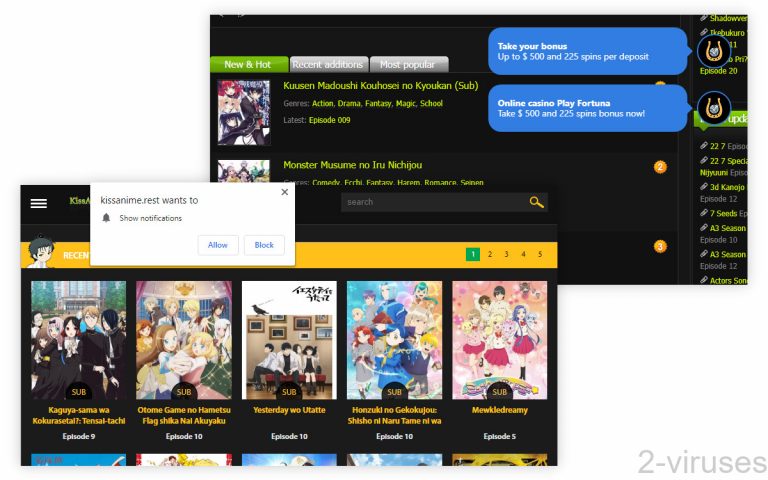The image size is (768, 480).
Task: Open Yesterday wo Utatte poster thumbnail
Action: (289, 340)
